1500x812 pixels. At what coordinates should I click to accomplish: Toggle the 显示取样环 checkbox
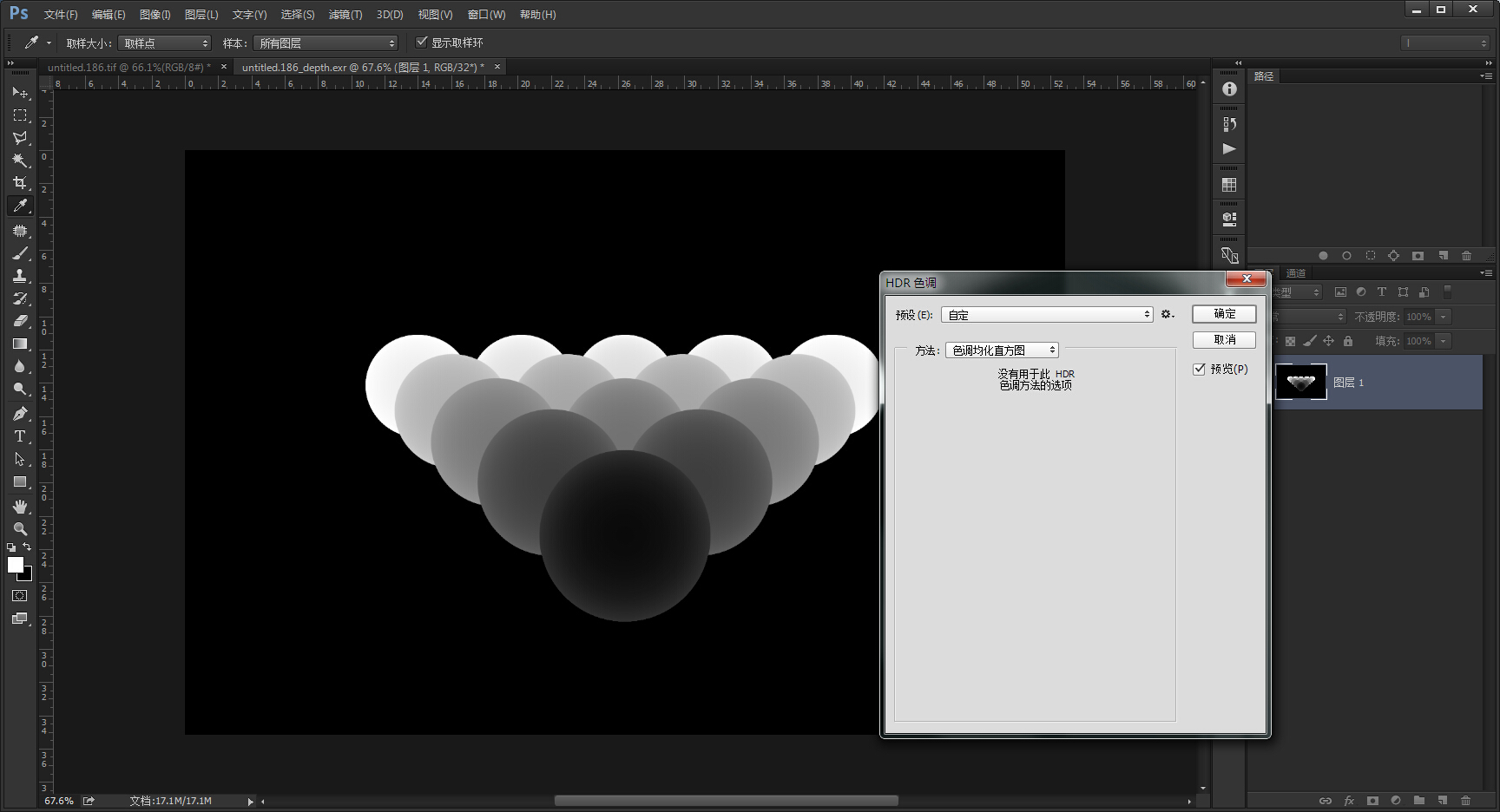coord(422,42)
